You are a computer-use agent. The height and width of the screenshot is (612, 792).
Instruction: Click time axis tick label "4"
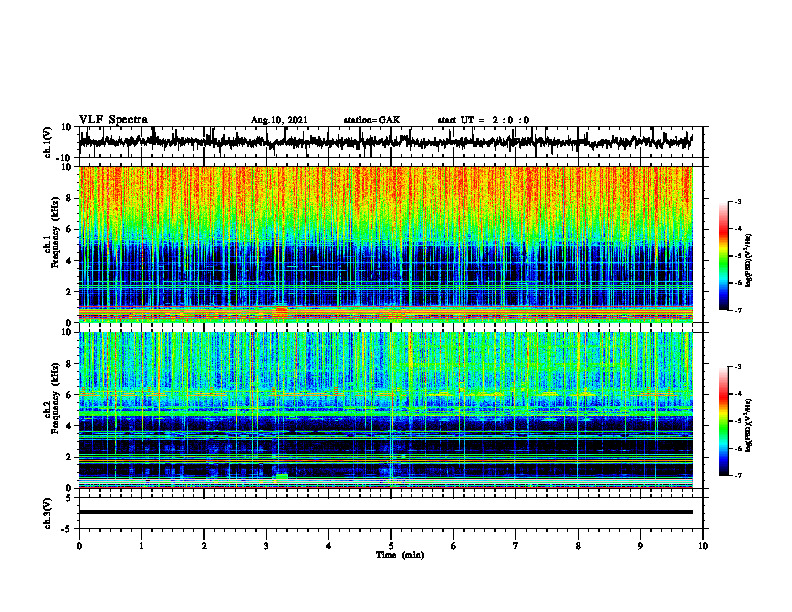point(328,546)
